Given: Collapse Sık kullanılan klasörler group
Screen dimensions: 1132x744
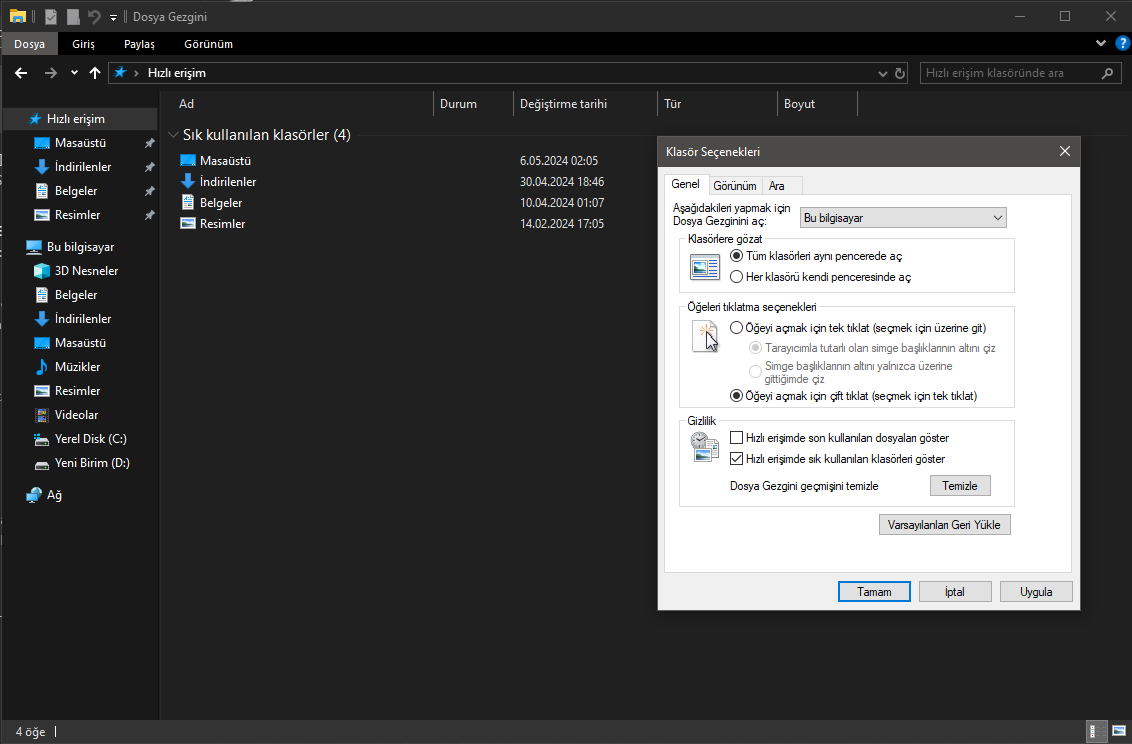Looking at the screenshot, I should (173, 135).
